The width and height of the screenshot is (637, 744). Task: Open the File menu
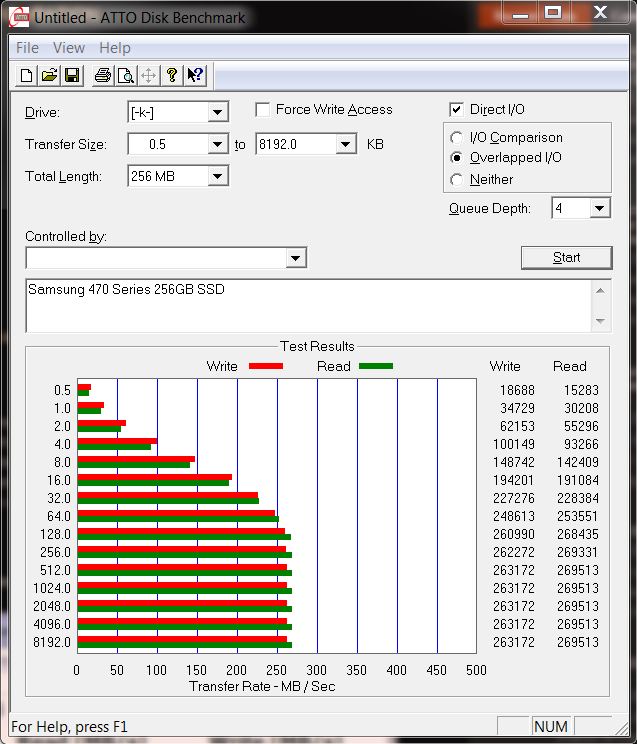click(x=27, y=48)
